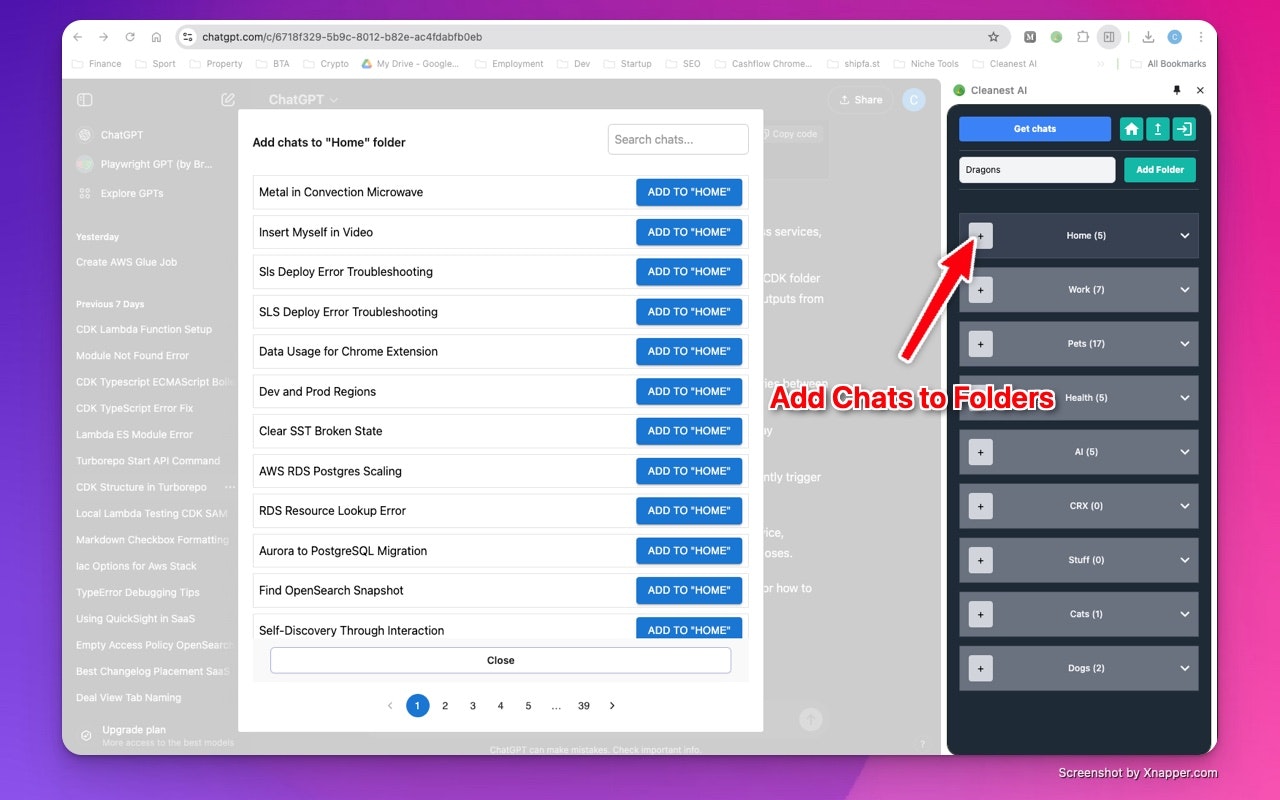Expand the Cats folder chevron
Screen dimensions: 1280x800
click(1185, 614)
